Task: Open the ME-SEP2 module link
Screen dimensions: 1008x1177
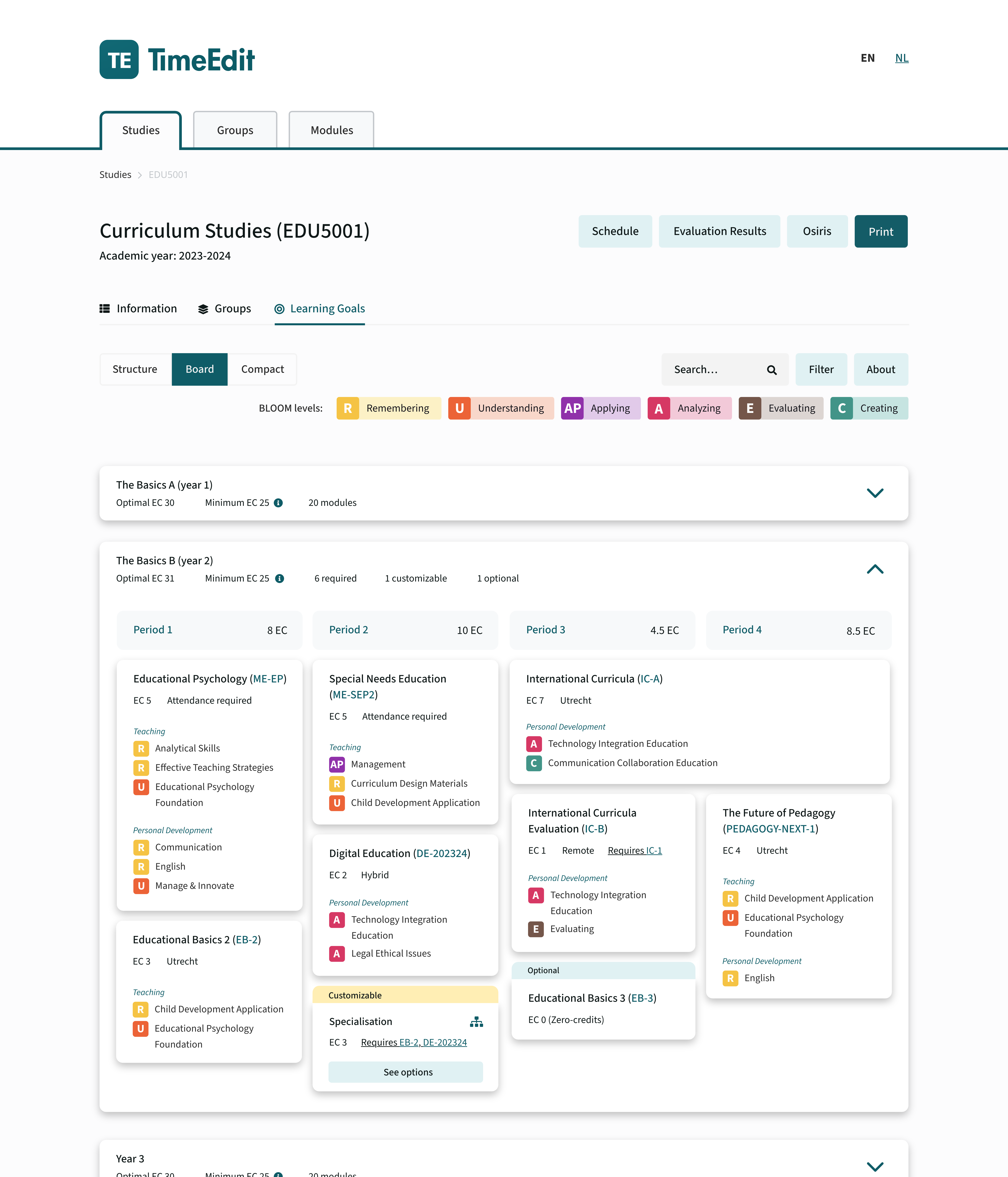Action: pos(353,695)
